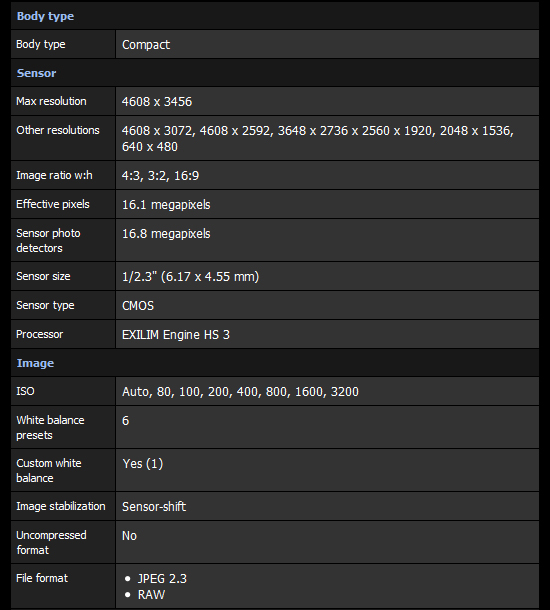
Task: Click the 16.1 megapixels value
Action: click(x=166, y=205)
